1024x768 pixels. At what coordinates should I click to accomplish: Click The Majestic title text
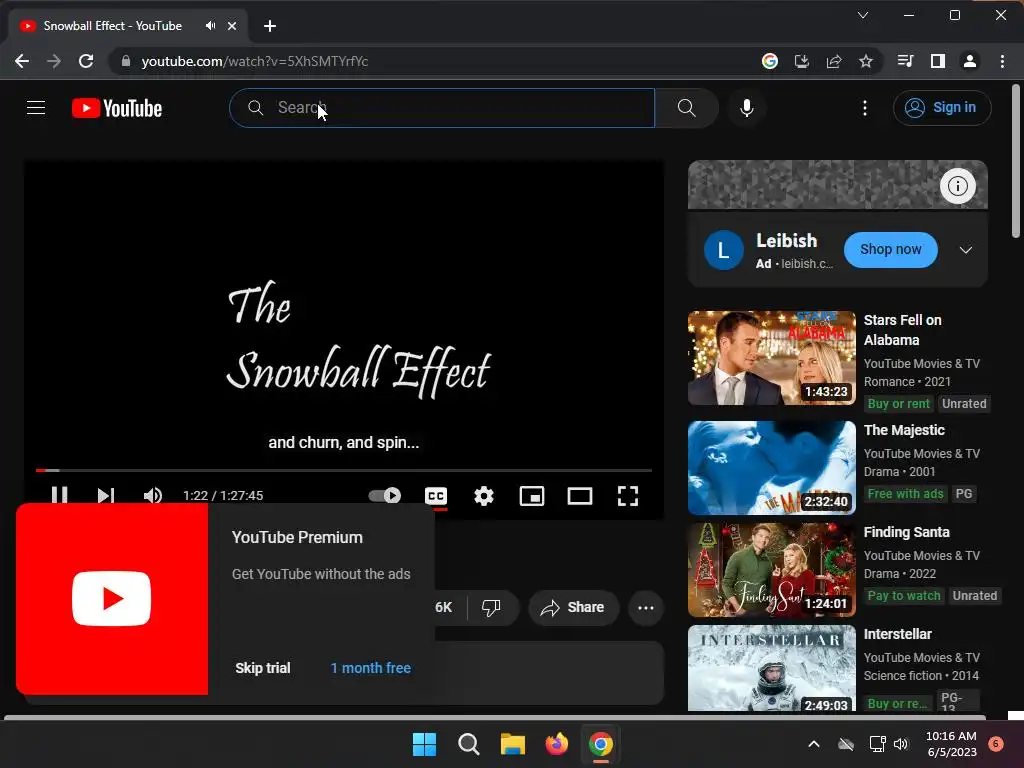point(904,430)
